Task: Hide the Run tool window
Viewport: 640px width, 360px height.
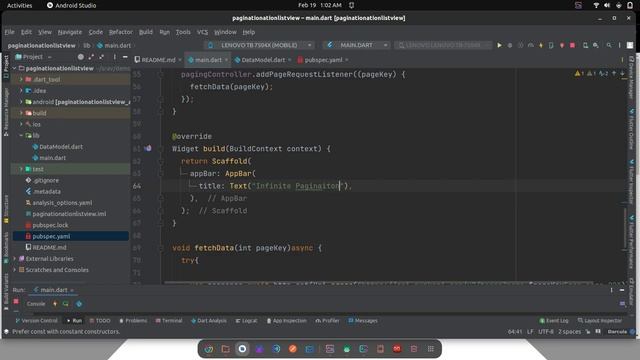Action: [x=622, y=290]
